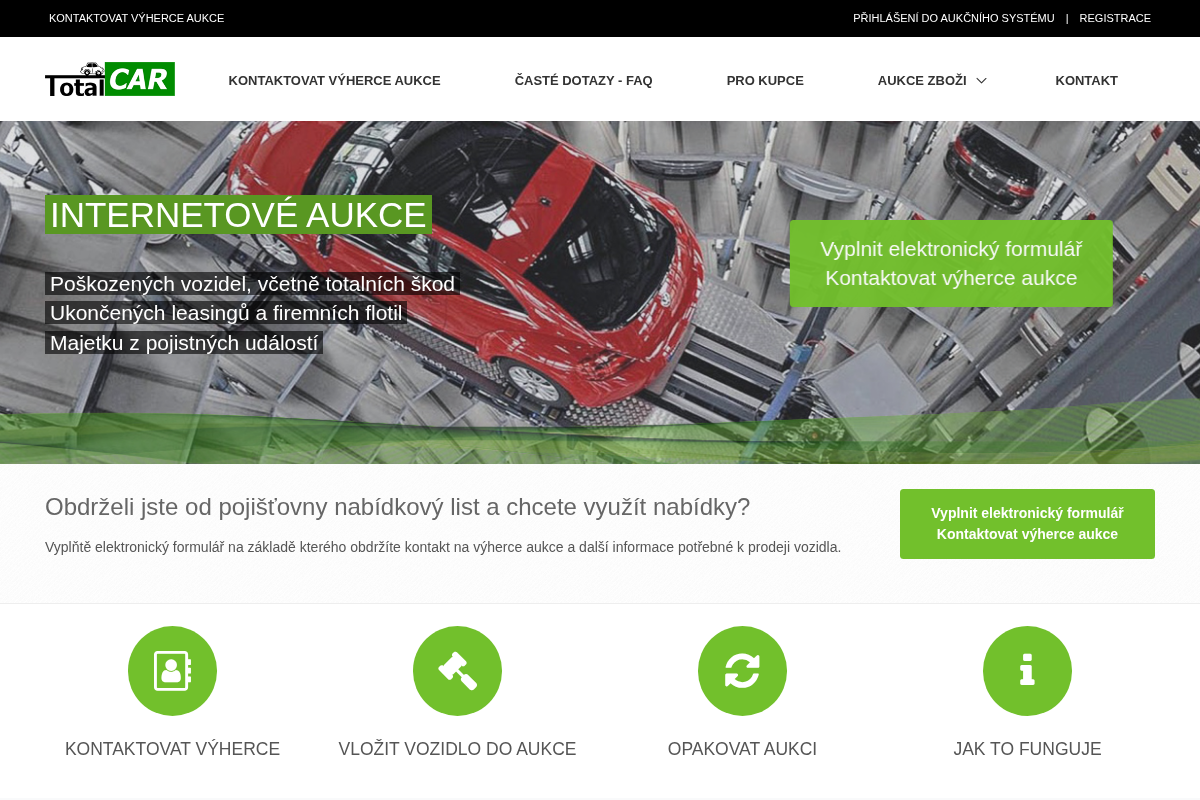This screenshot has height=800, width=1200.
Task: Click the paragraph starting Vyplňtě elektronický formulář
Action: [443, 547]
